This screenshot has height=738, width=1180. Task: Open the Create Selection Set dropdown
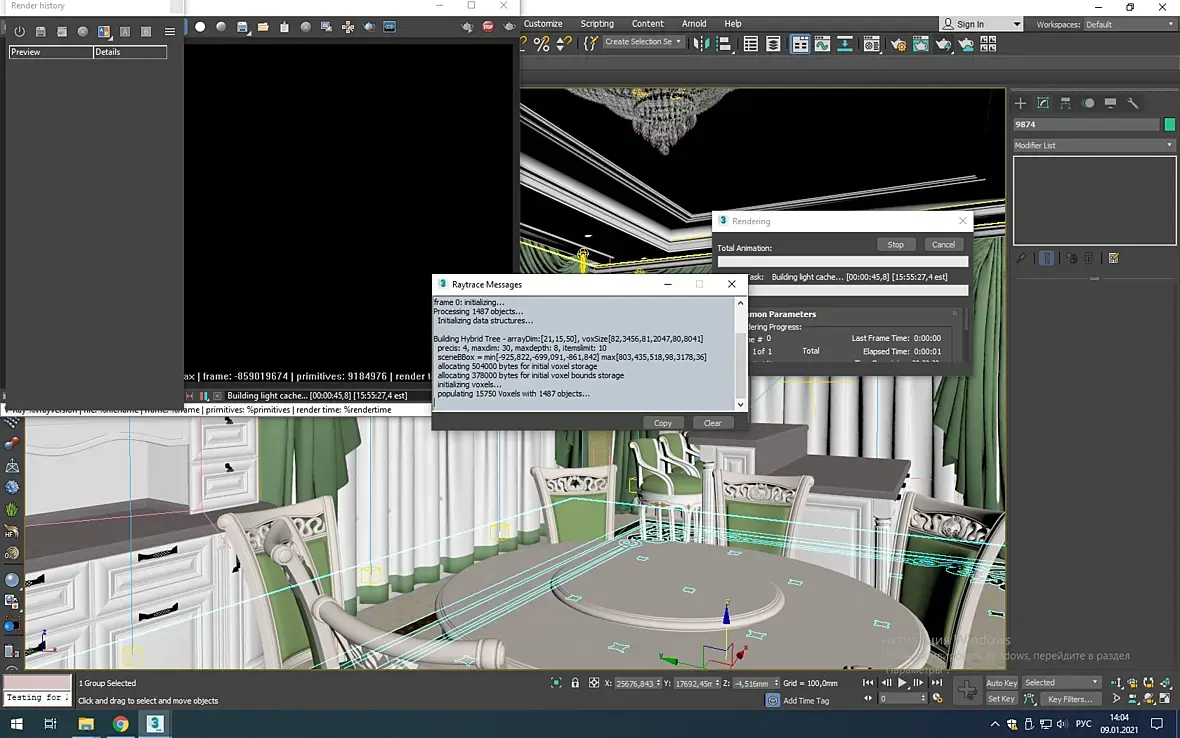tap(643, 42)
